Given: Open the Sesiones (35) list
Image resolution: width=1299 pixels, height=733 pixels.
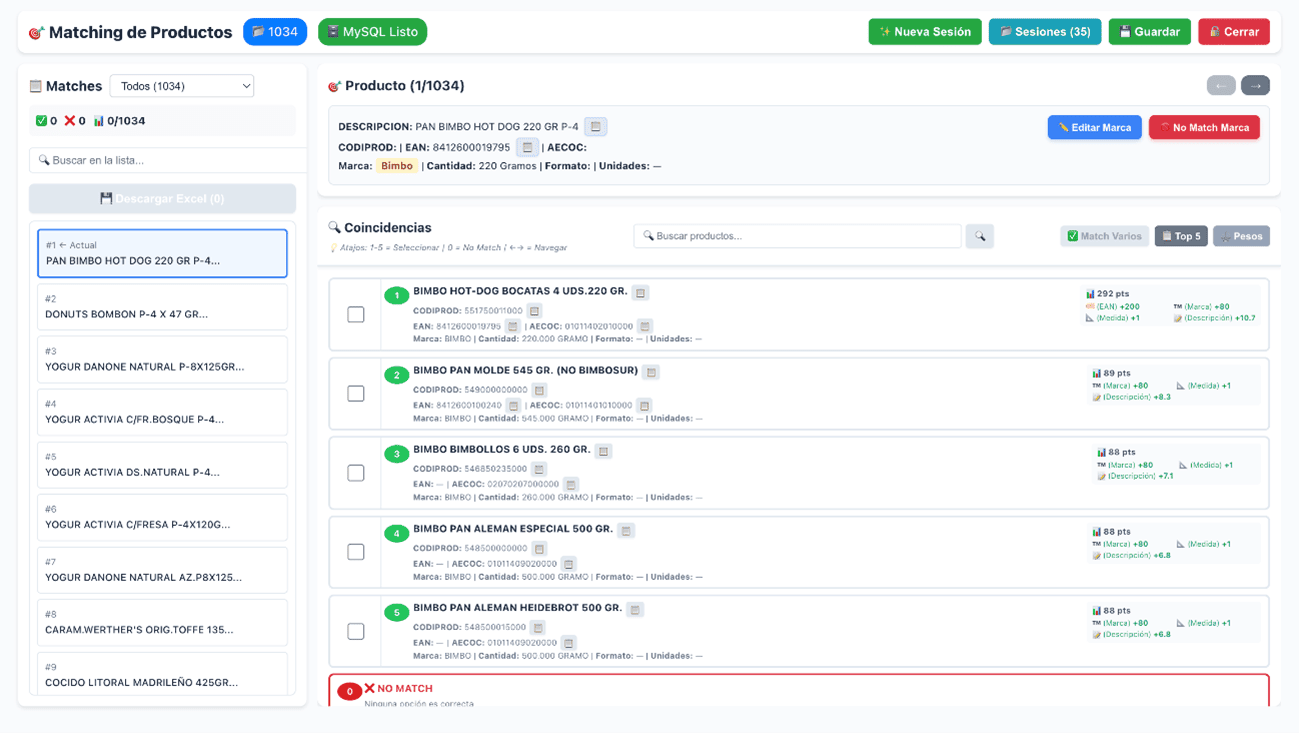Looking at the screenshot, I should coord(1044,32).
